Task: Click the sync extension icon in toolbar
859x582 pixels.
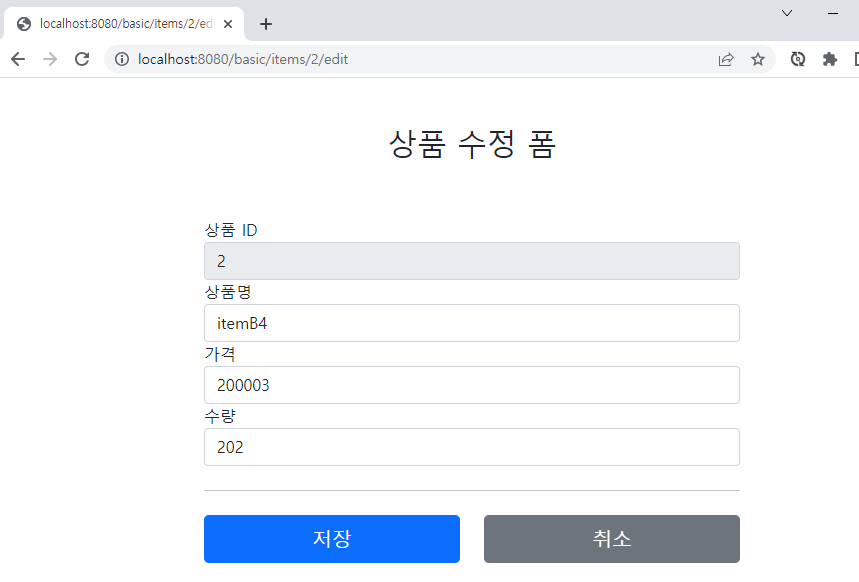Action: tap(798, 59)
